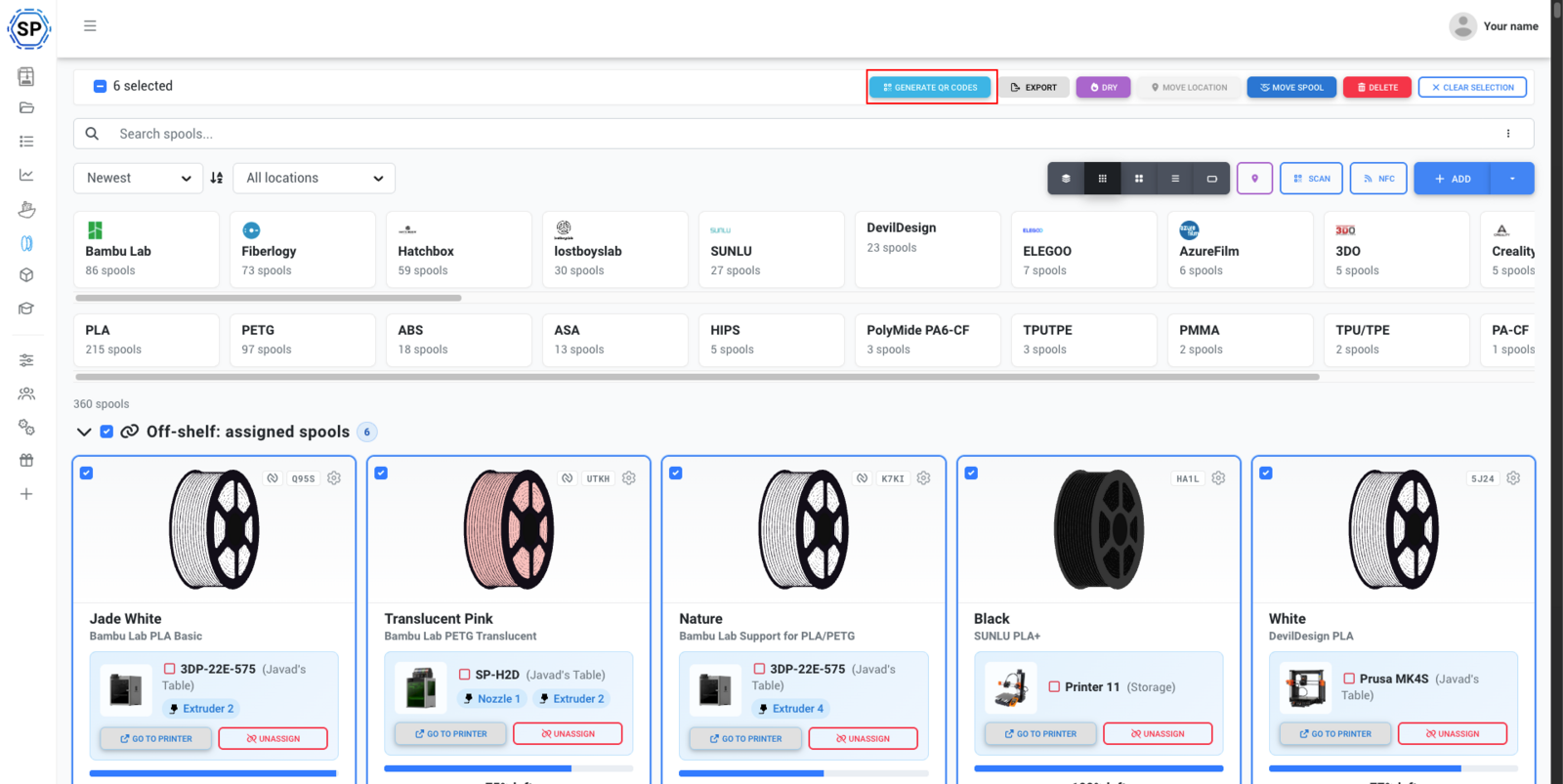The image size is (1563, 784).
Task: Click Nature spool remaining filament progress bar
Action: click(803, 773)
